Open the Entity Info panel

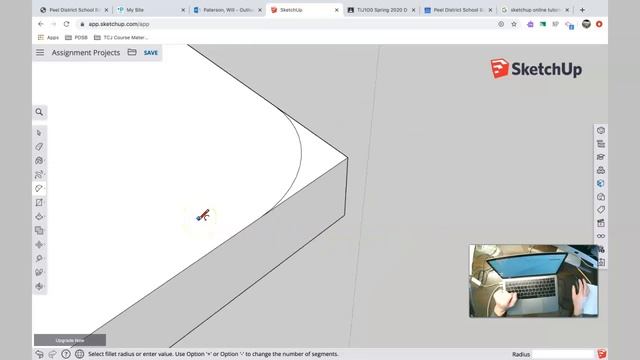pyautogui.click(x=600, y=131)
